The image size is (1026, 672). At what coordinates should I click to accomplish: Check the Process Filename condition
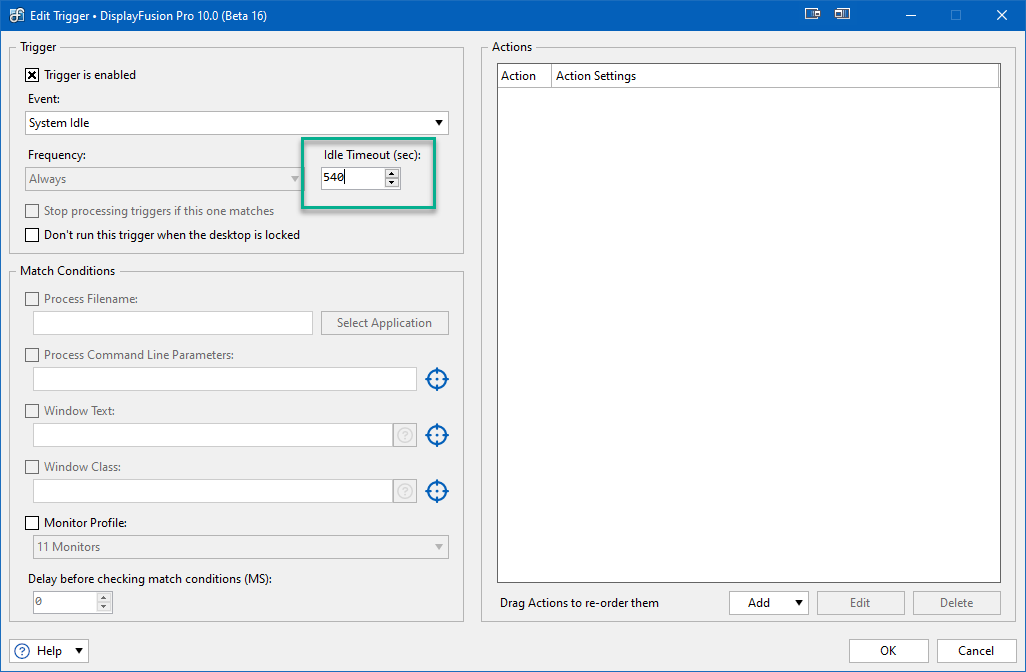[x=31, y=299]
